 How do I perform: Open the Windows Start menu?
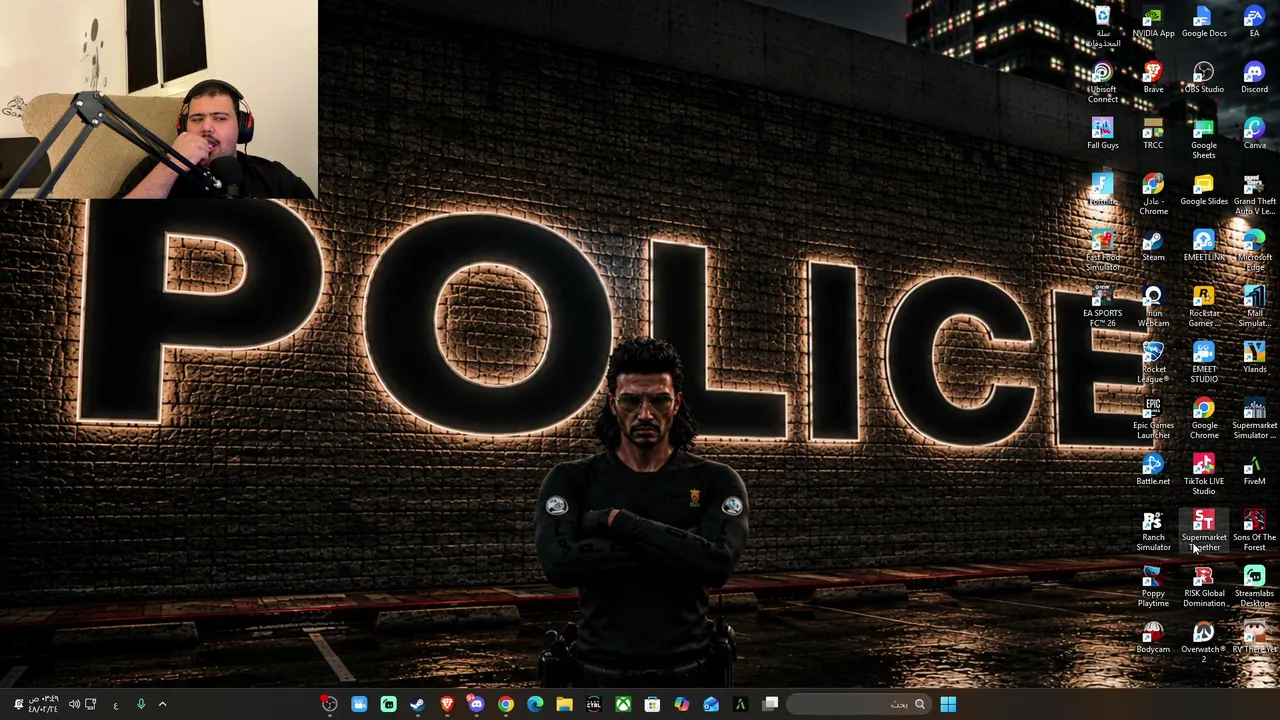click(x=948, y=704)
